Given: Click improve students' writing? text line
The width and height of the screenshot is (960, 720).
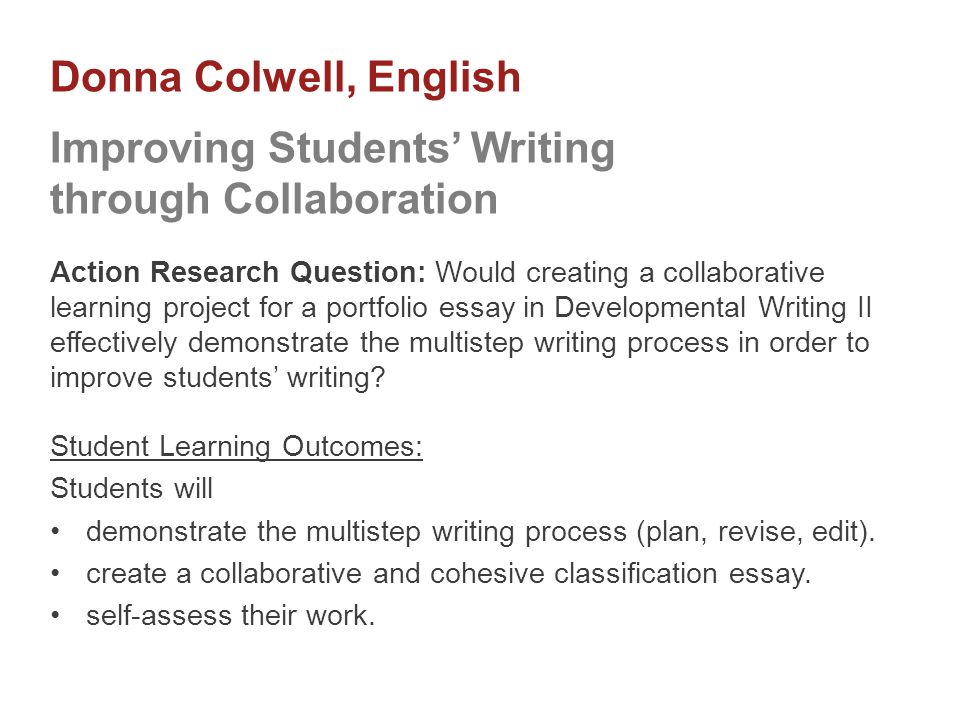Looking at the screenshot, I should (x=217, y=378).
